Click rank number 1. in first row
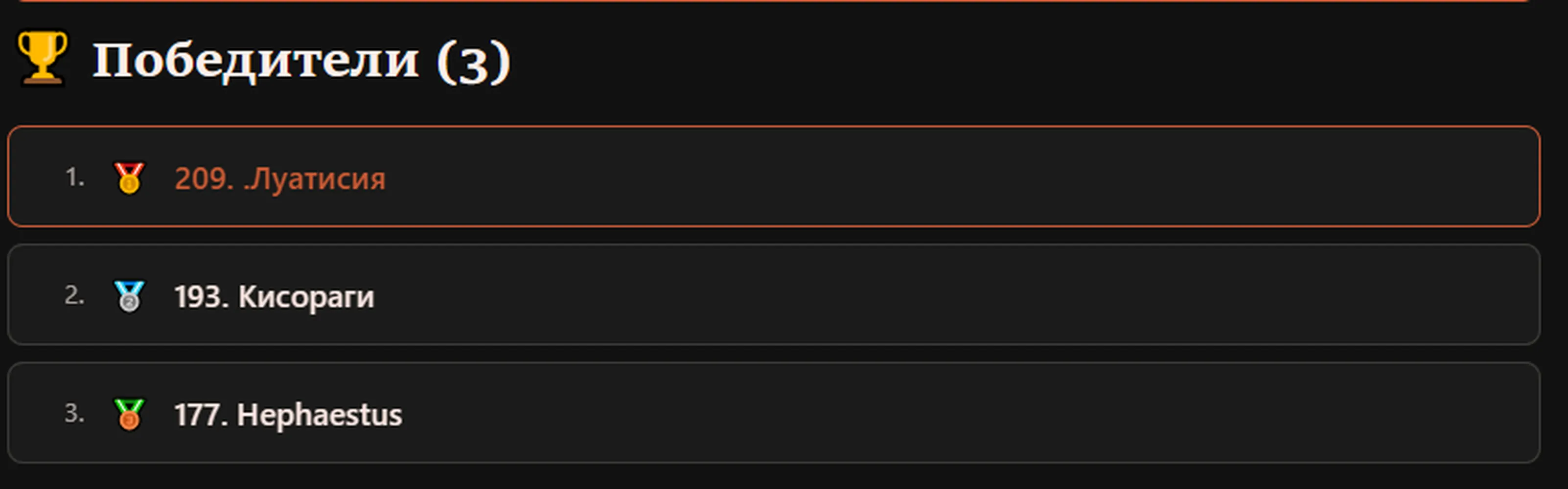This screenshot has width=1568, height=489. click(x=75, y=178)
